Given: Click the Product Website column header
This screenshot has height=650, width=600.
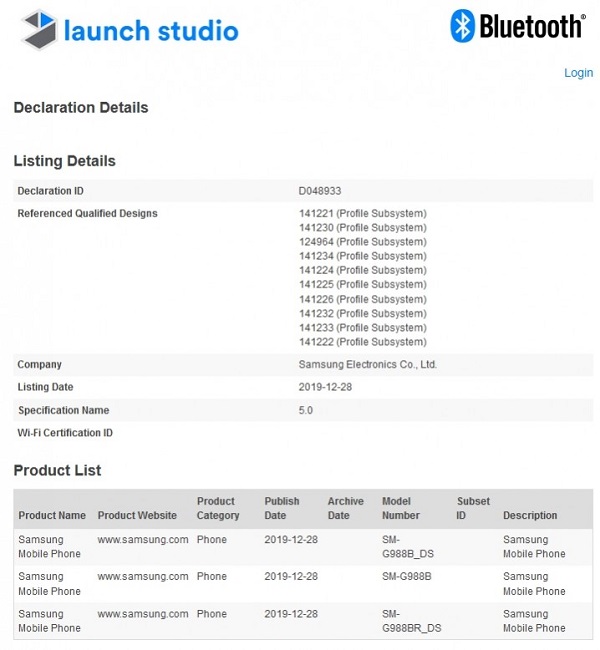Looking at the screenshot, I should coord(137,515).
